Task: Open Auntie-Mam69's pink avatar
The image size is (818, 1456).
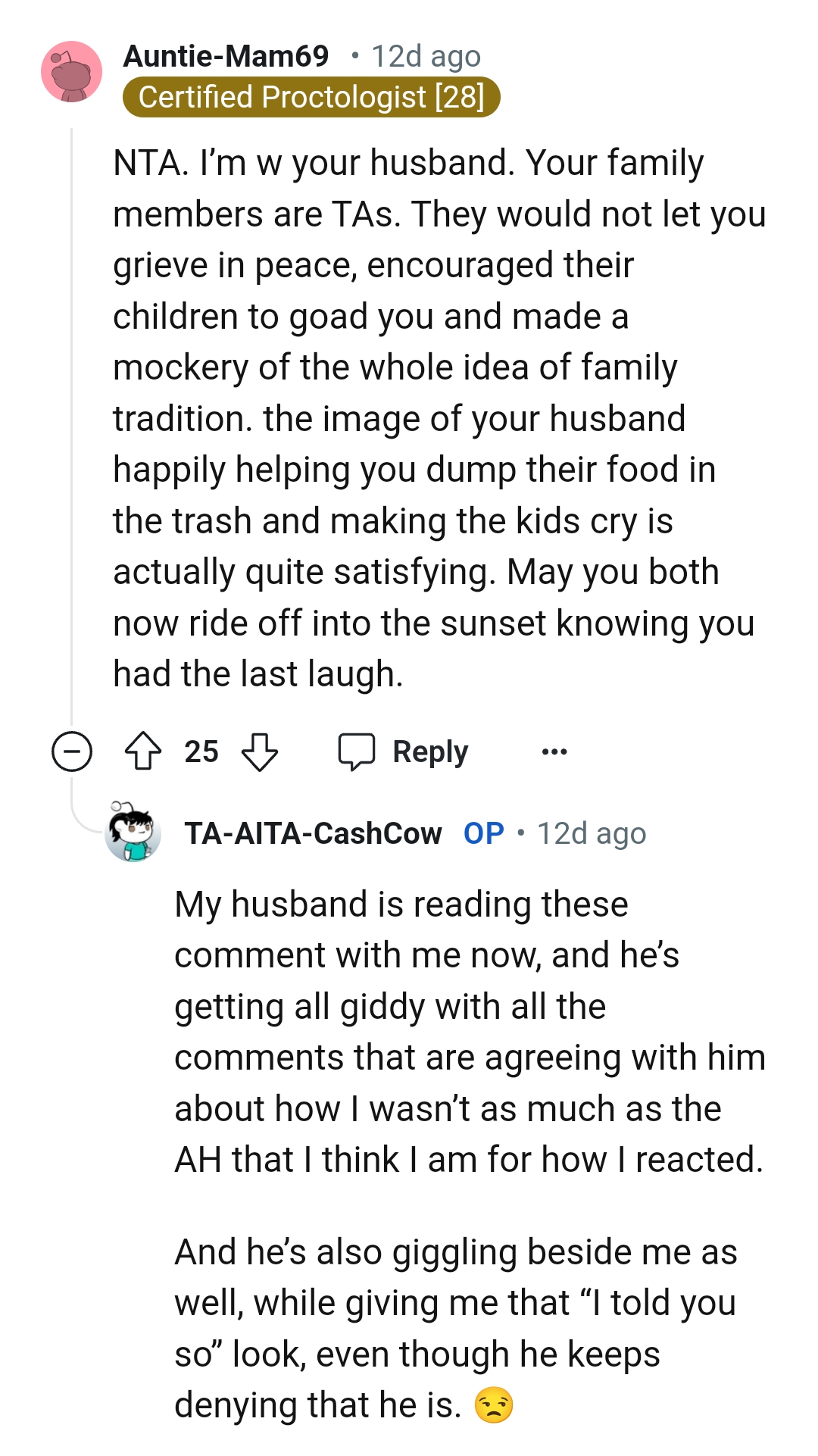Action: click(71, 72)
